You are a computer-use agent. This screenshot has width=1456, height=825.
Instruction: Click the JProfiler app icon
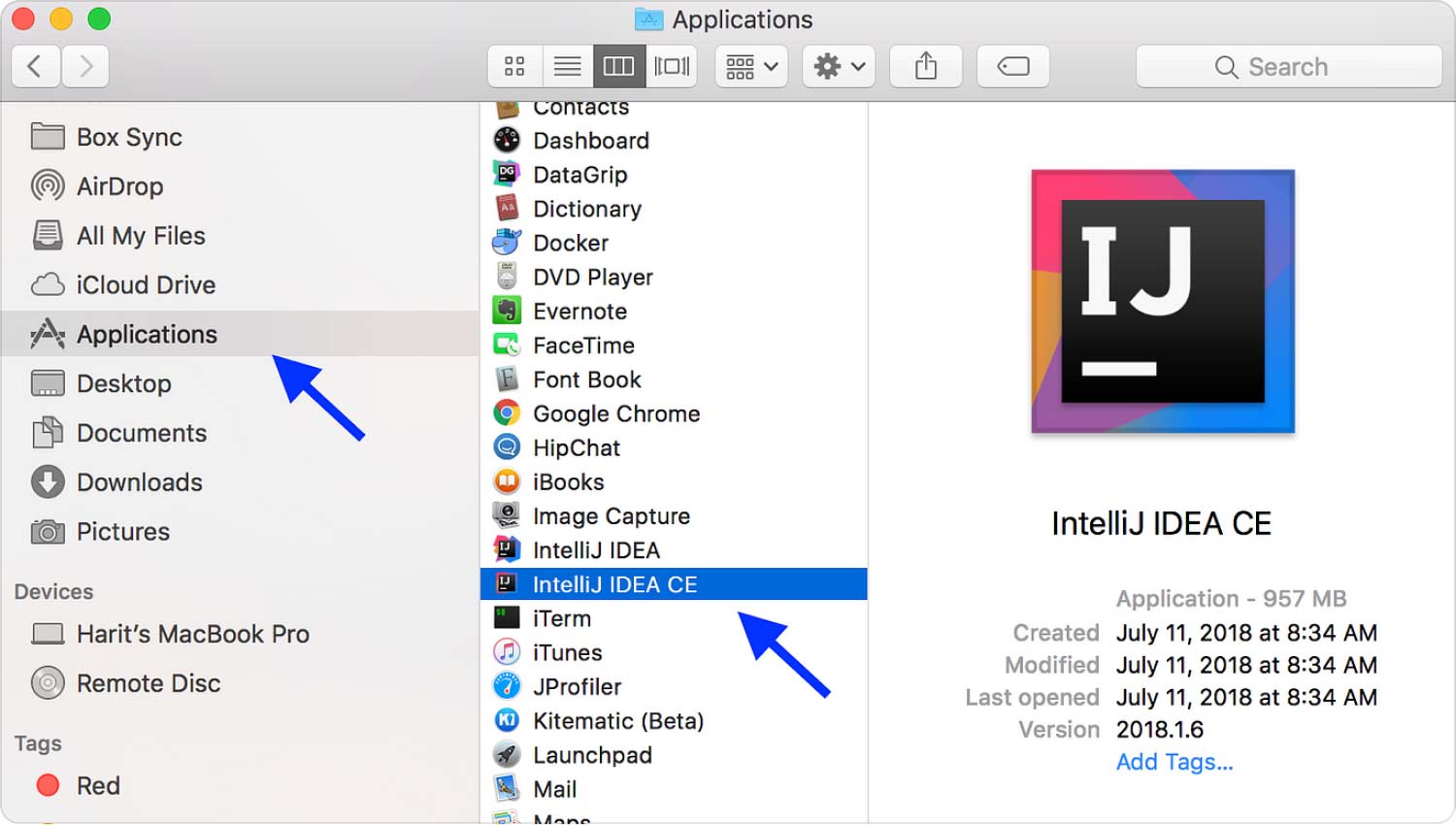507,686
